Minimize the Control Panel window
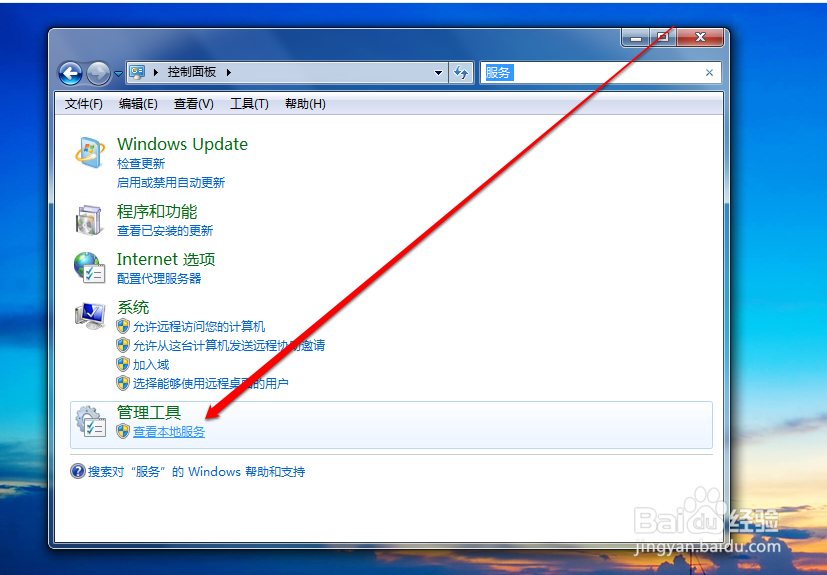827x575 pixels. pyautogui.click(x=636, y=37)
